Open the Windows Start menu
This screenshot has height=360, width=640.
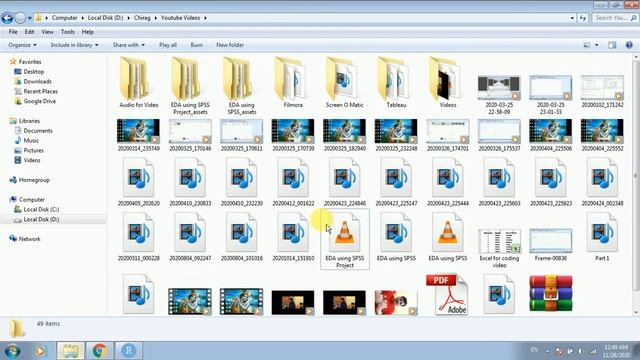[12, 351]
